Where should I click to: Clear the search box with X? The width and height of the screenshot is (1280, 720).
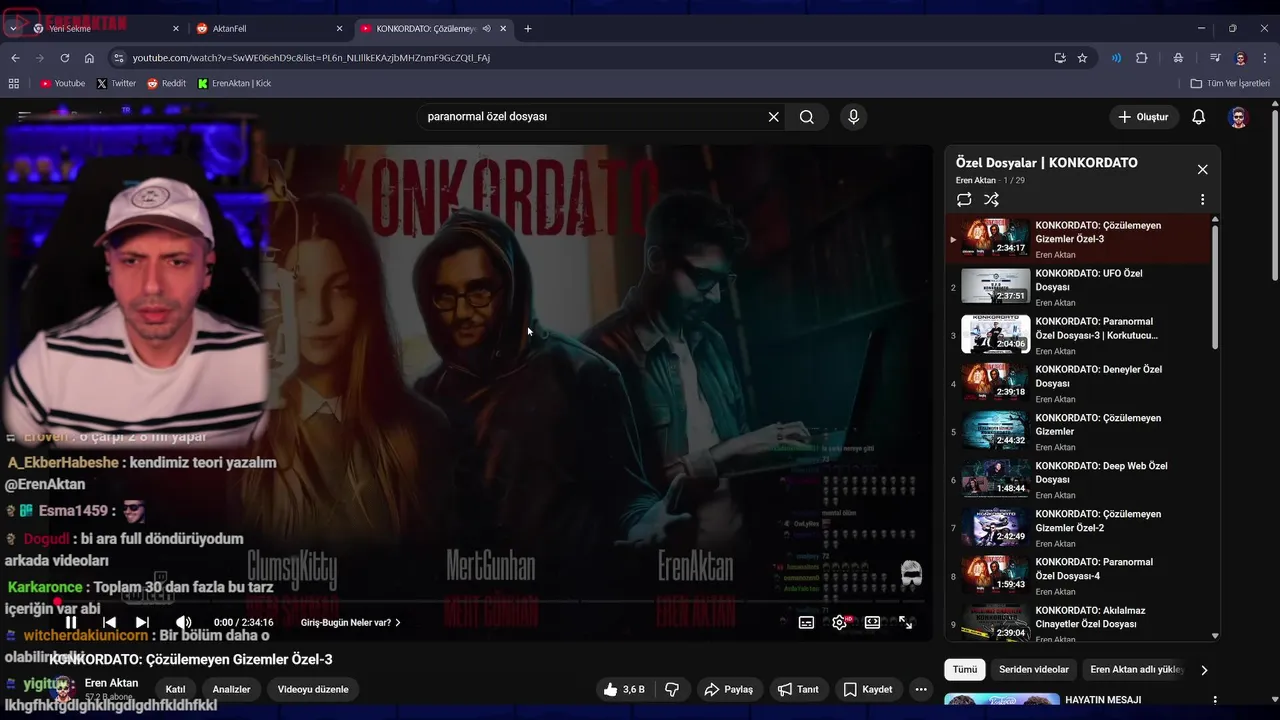pos(773,117)
